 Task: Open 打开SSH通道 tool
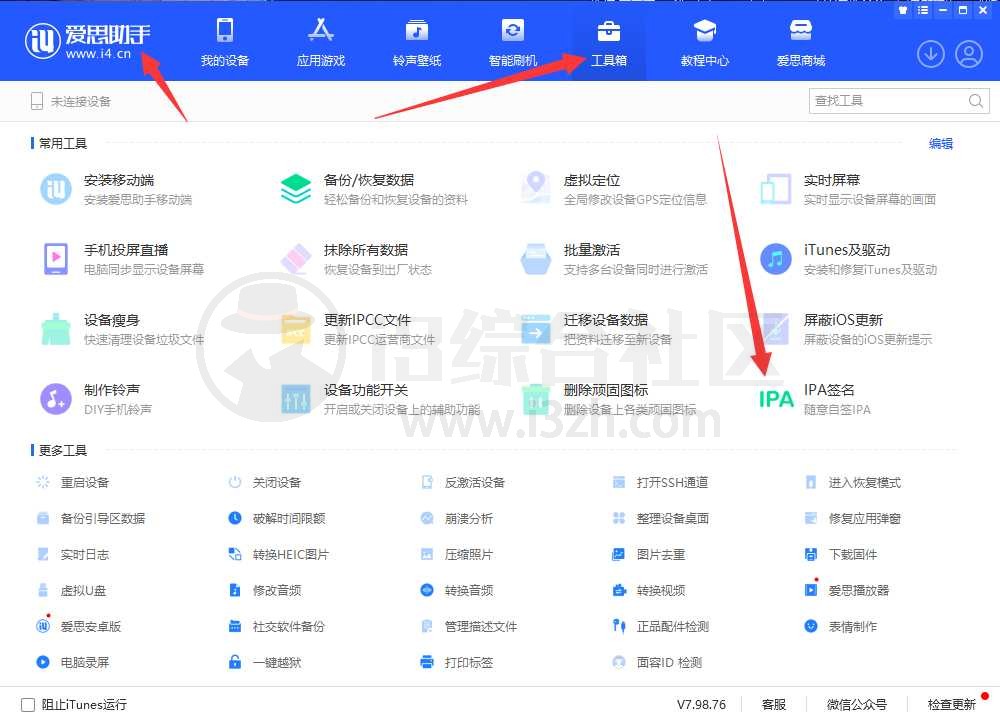[x=660, y=483]
